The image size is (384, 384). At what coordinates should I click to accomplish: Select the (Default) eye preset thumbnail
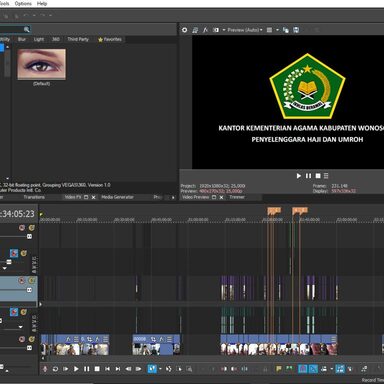pyautogui.click(x=41, y=64)
